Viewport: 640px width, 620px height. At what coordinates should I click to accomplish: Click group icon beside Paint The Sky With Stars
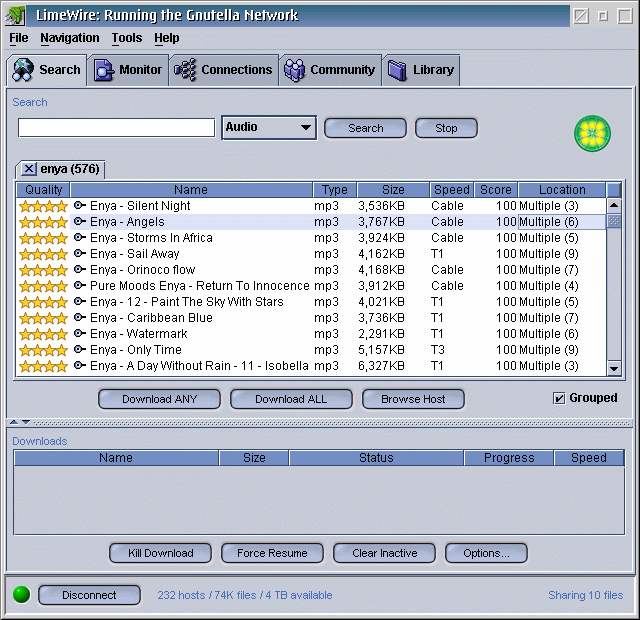point(80,301)
